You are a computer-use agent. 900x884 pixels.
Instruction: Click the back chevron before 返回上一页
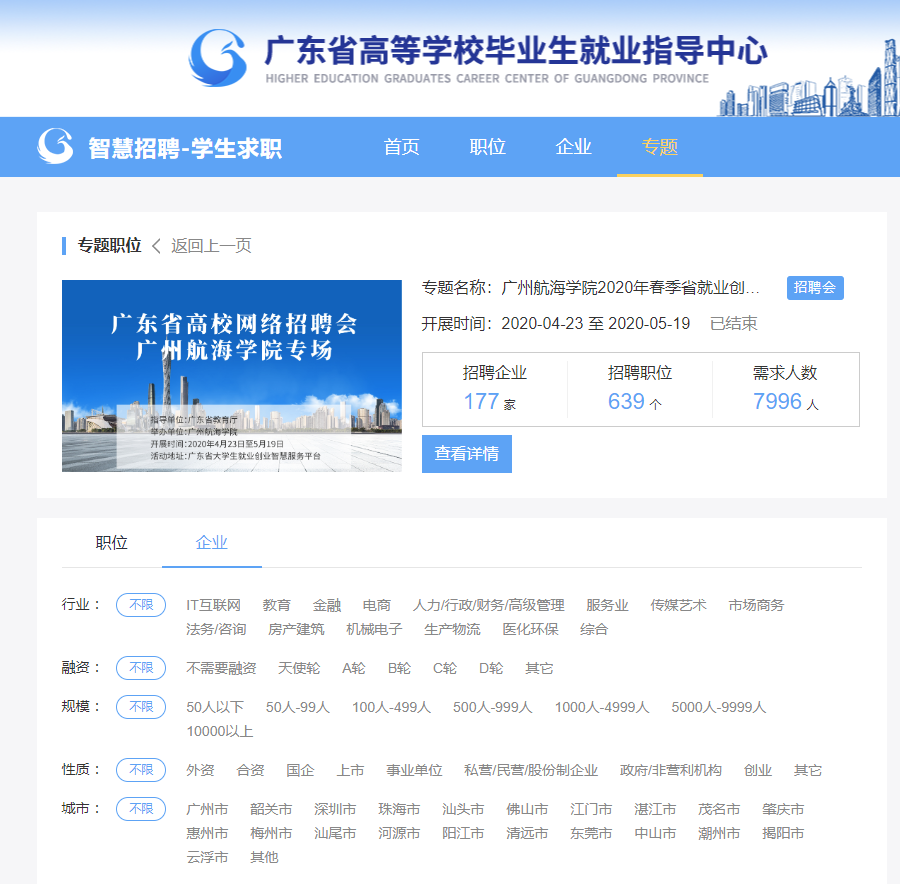click(x=156, y=246)
